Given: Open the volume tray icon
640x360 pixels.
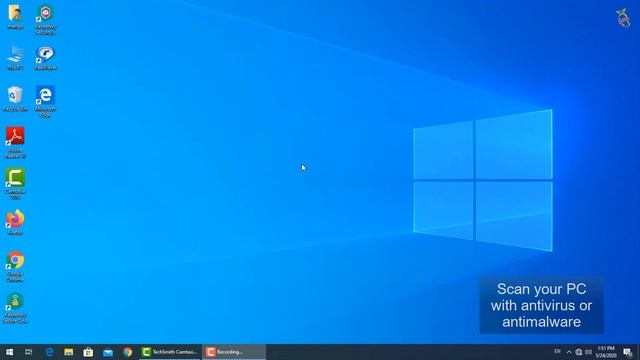Looking at the screenshot, I should click(x=589, y=352).
